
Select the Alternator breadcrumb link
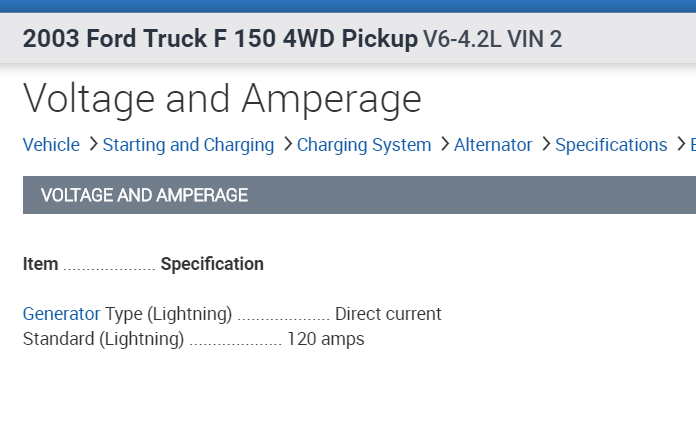(493, 145)
